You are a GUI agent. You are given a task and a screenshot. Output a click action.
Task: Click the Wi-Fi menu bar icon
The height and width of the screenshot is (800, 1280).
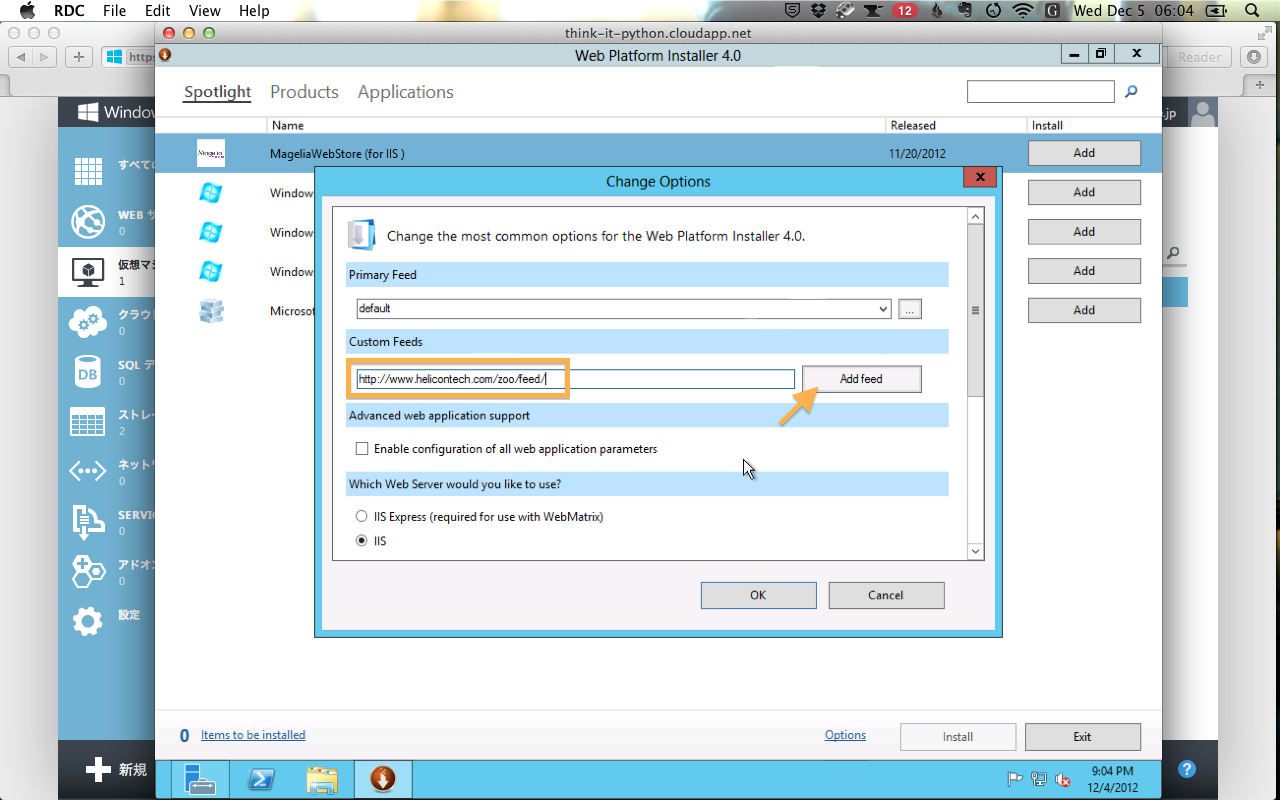1022,11
